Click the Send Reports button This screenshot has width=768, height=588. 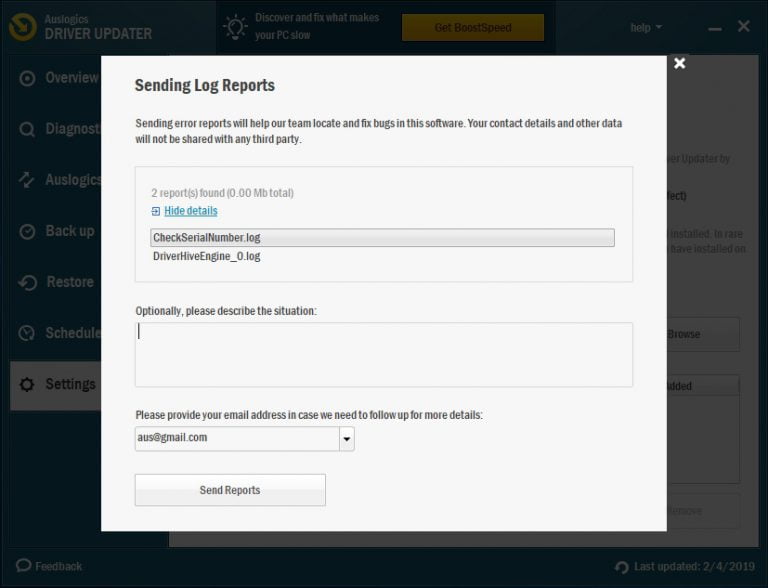pos(230,490)
